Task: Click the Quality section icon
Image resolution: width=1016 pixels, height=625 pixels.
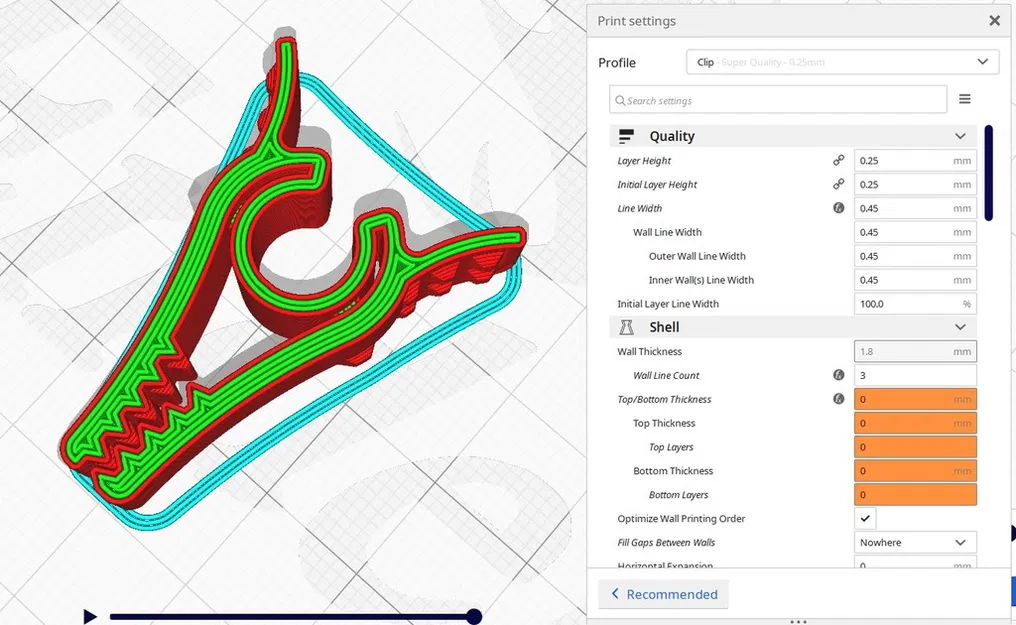Action: click(x=626, y=136)
